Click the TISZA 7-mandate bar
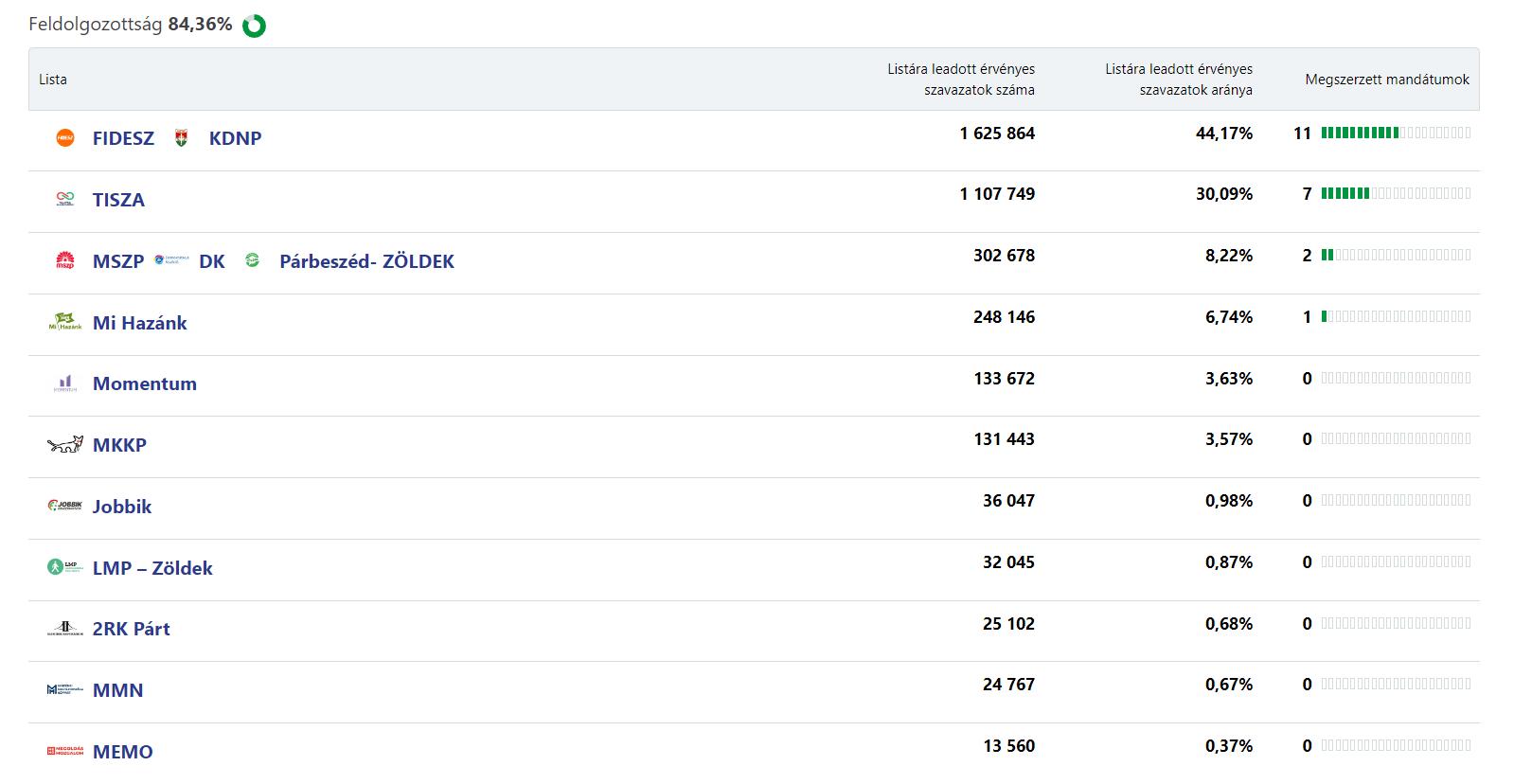 click(x=1396, y=193)
